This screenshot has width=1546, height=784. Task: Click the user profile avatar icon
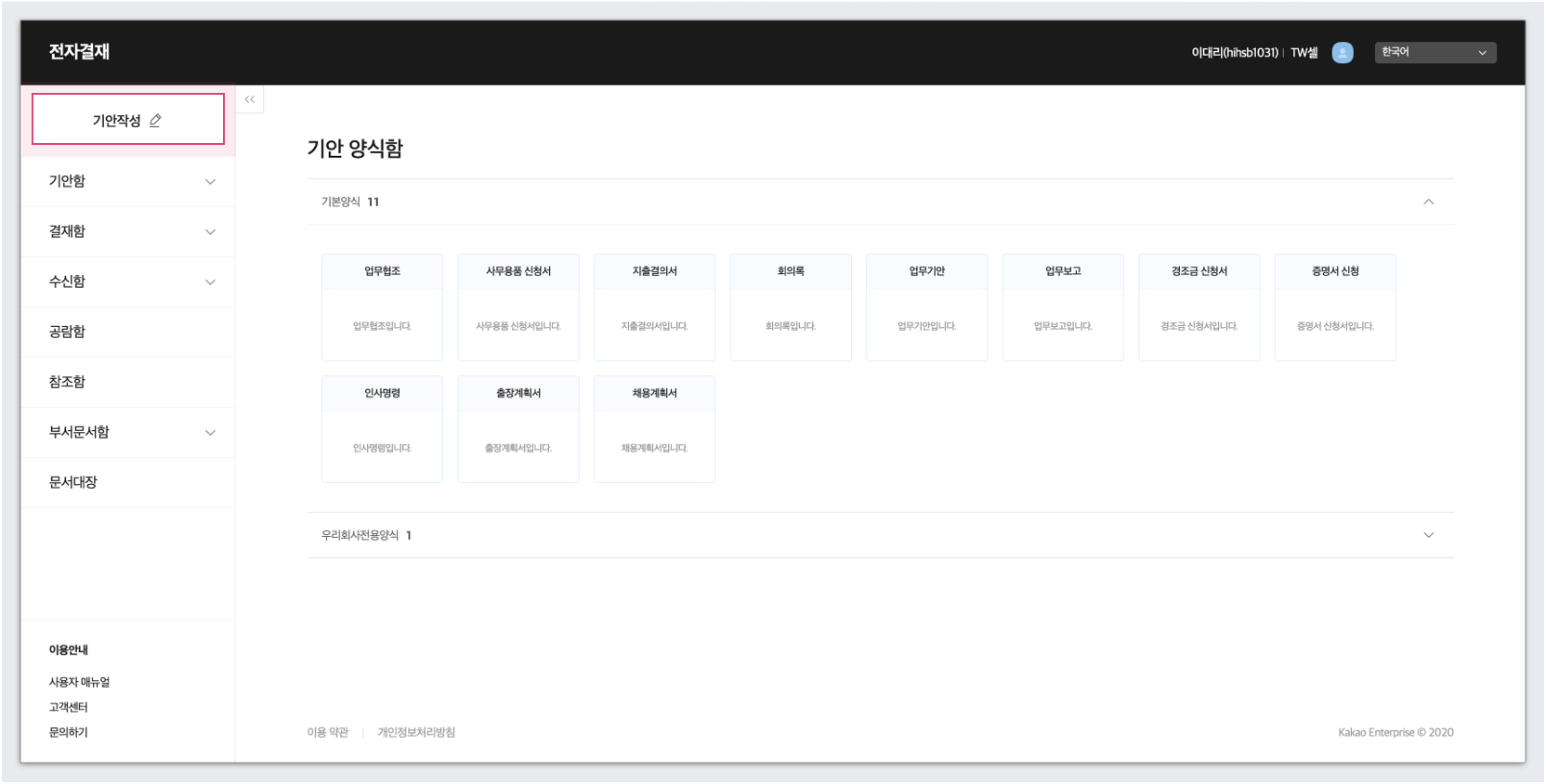1343,53
